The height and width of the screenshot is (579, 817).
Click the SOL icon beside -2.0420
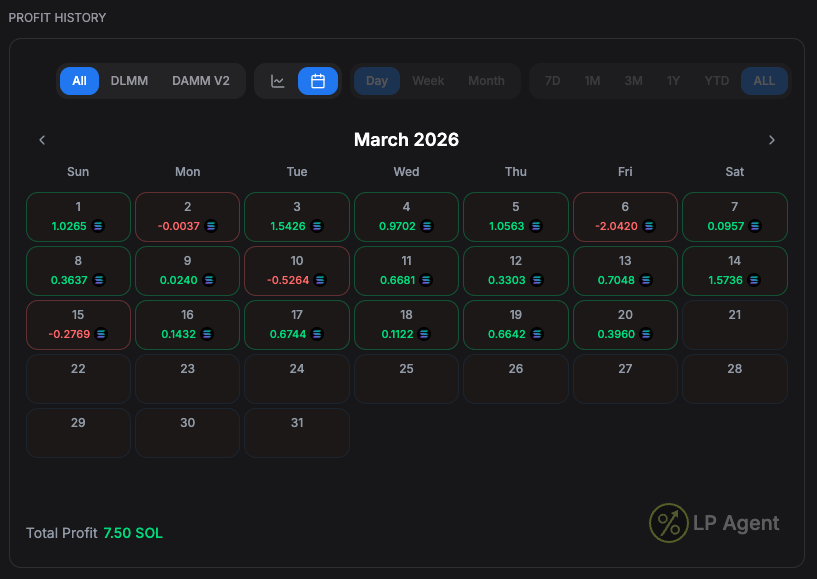[649, 226]
